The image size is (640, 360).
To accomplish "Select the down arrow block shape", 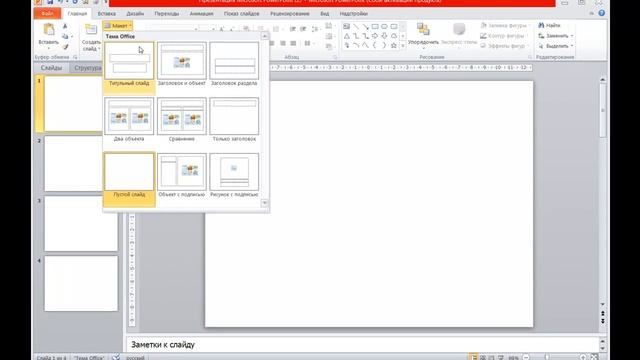I will [x=384, y=36].
